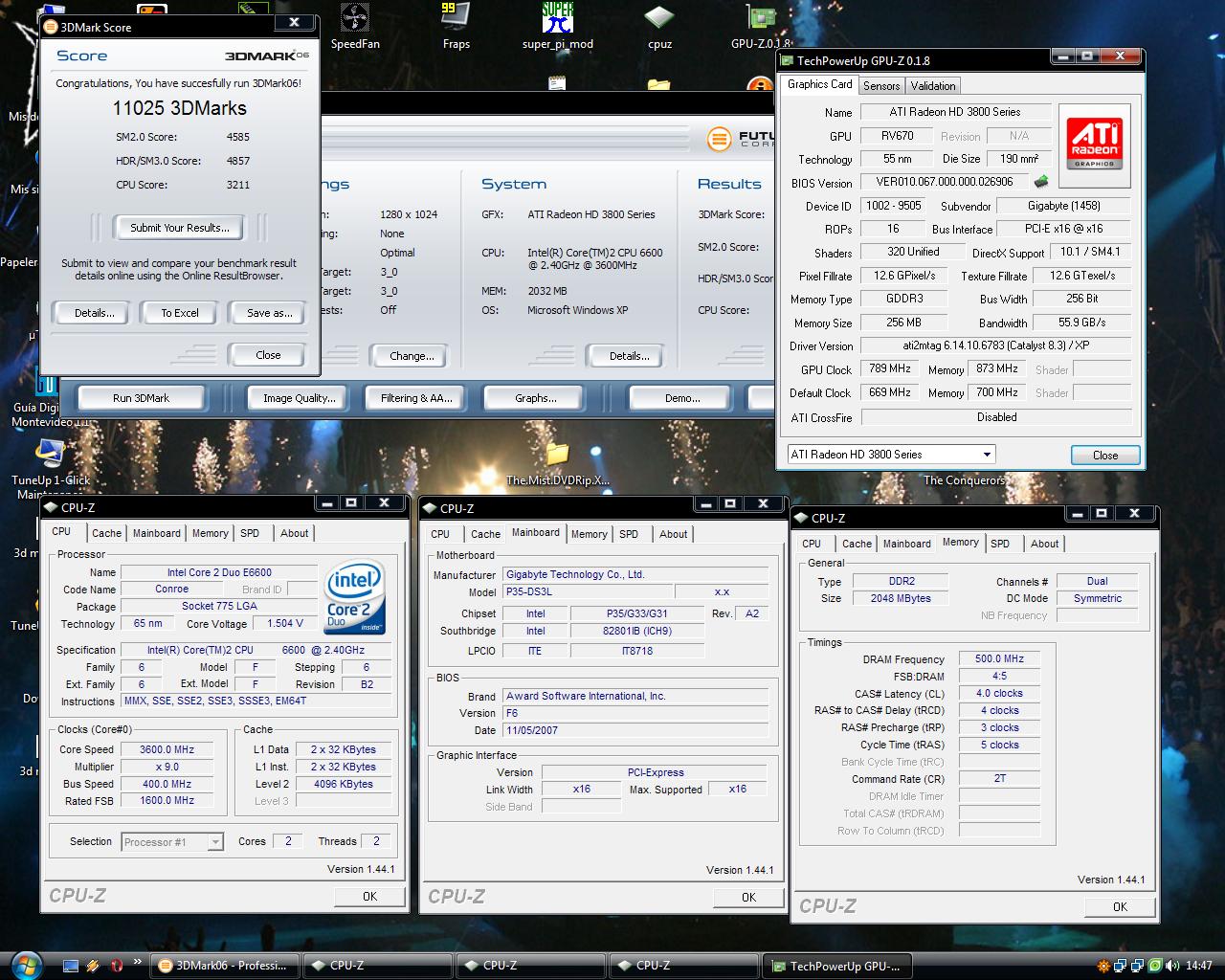Click OK in the right CPU-Z window
The height and width of the screenshot is (980, 1225).
(1120, 906)
